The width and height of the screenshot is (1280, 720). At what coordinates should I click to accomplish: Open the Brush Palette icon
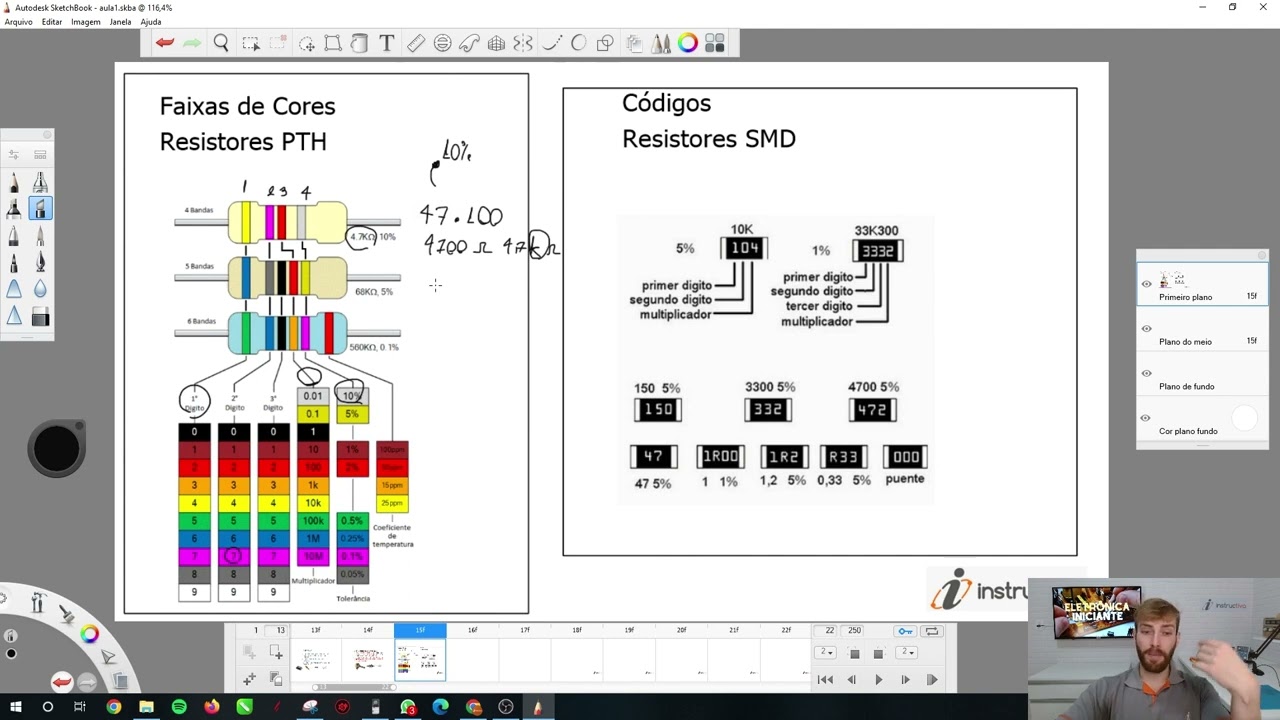[661, 43]
